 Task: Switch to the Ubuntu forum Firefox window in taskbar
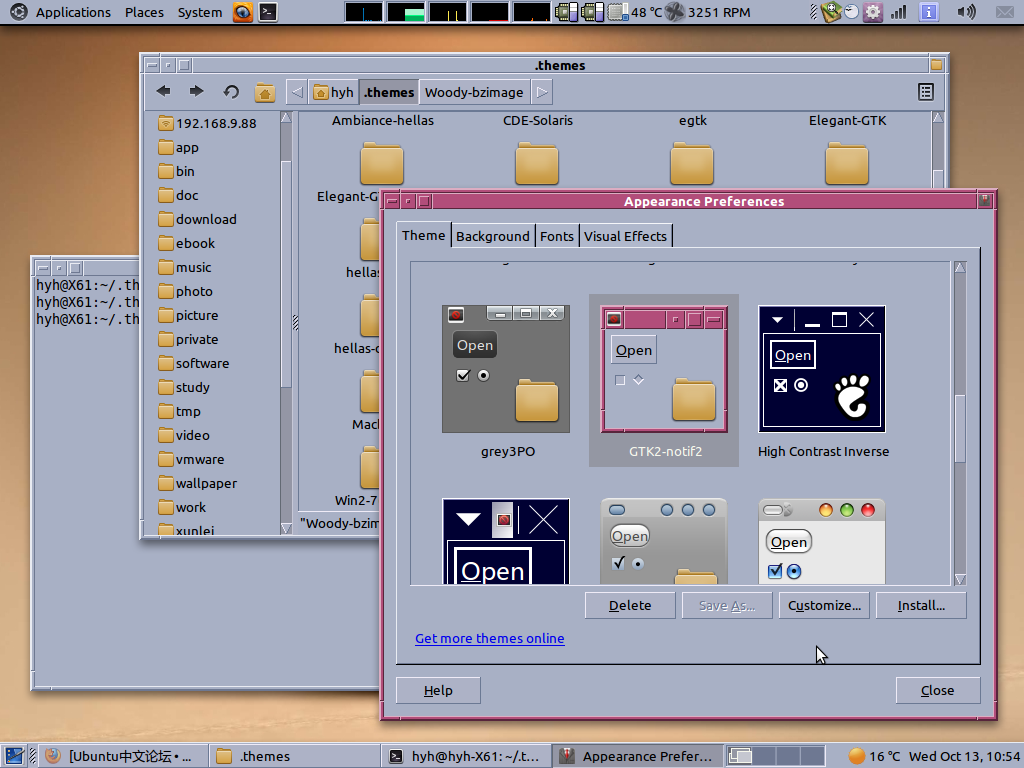[122, 756]
